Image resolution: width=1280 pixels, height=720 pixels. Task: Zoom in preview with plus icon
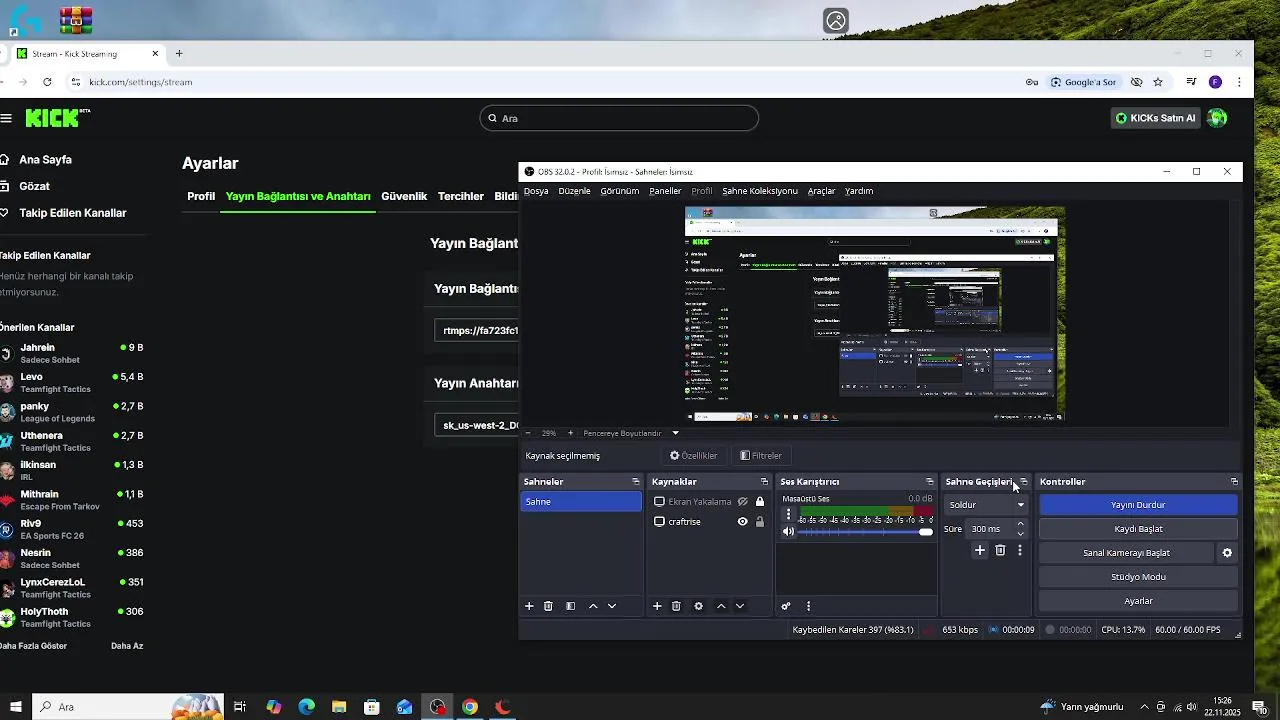(x=570, y=433)
